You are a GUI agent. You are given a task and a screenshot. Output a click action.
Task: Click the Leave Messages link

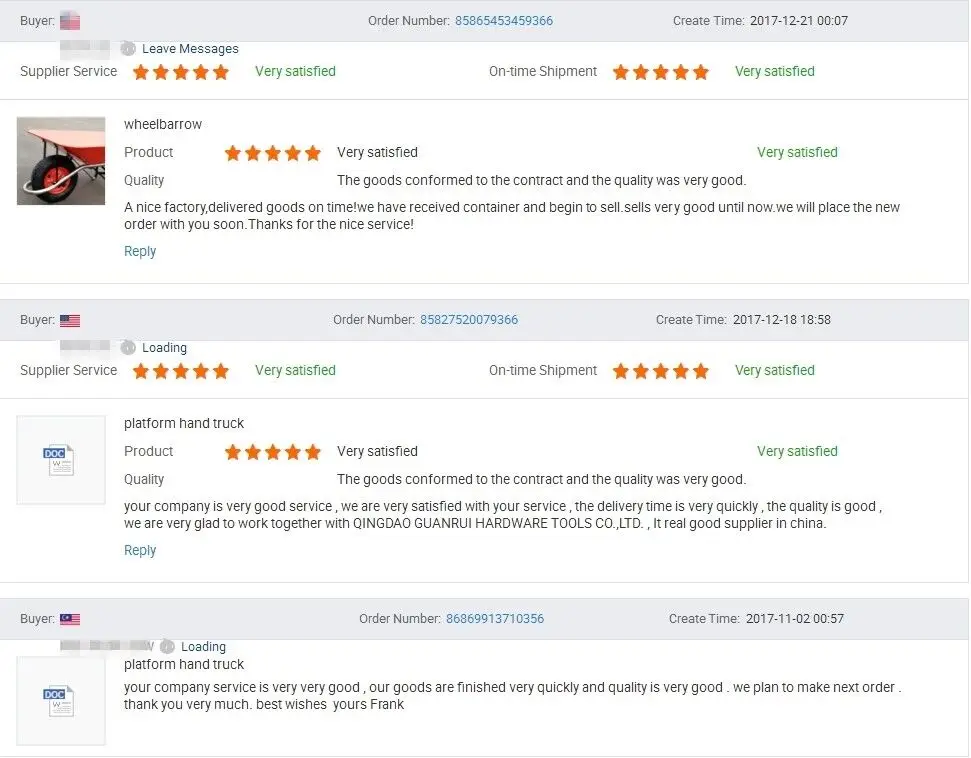190,49
